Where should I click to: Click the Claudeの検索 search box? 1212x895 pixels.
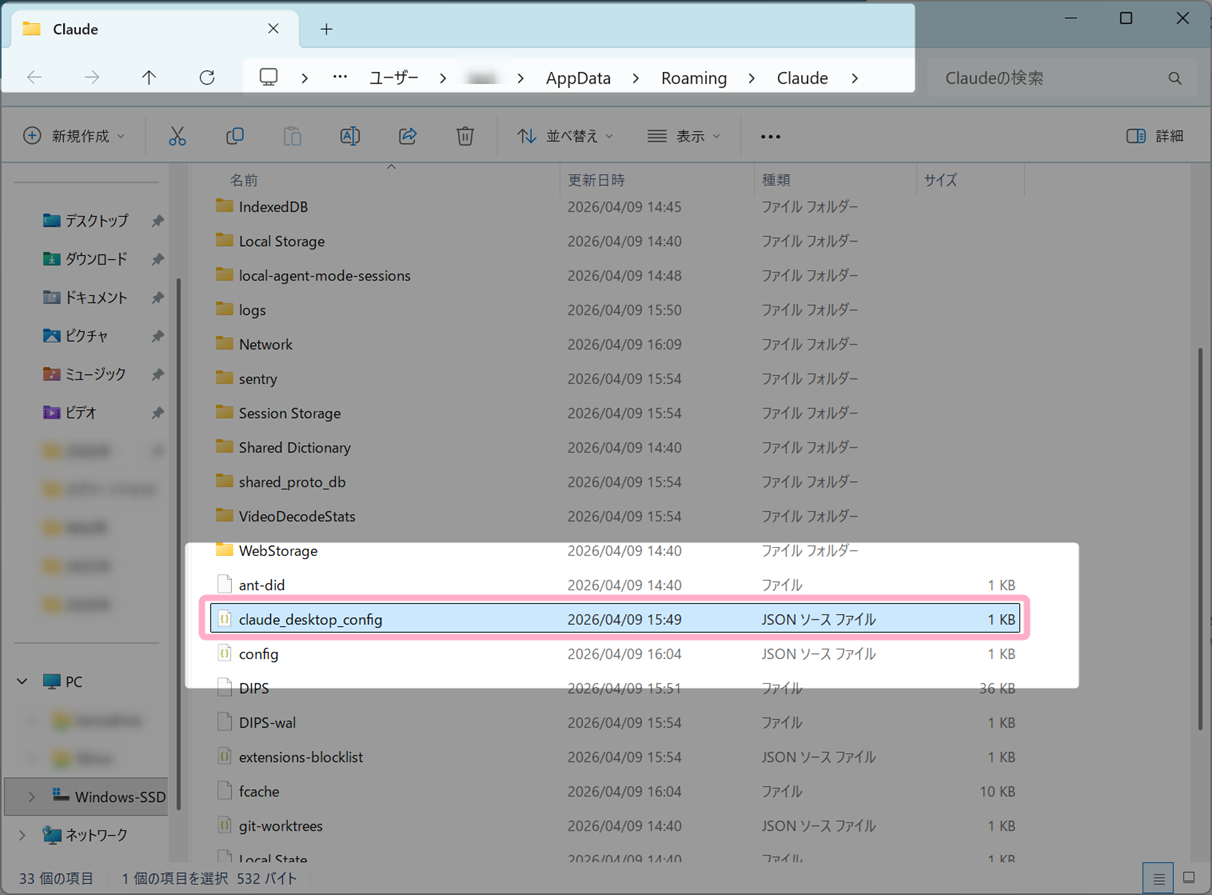1050,78
